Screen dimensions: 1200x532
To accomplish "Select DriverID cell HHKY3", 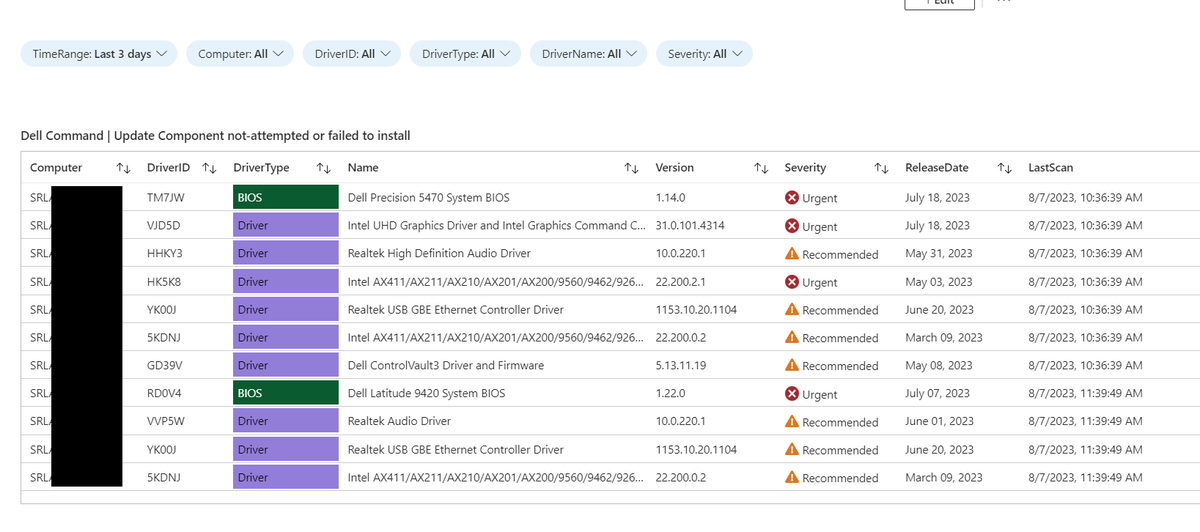I will coord(165,254).
